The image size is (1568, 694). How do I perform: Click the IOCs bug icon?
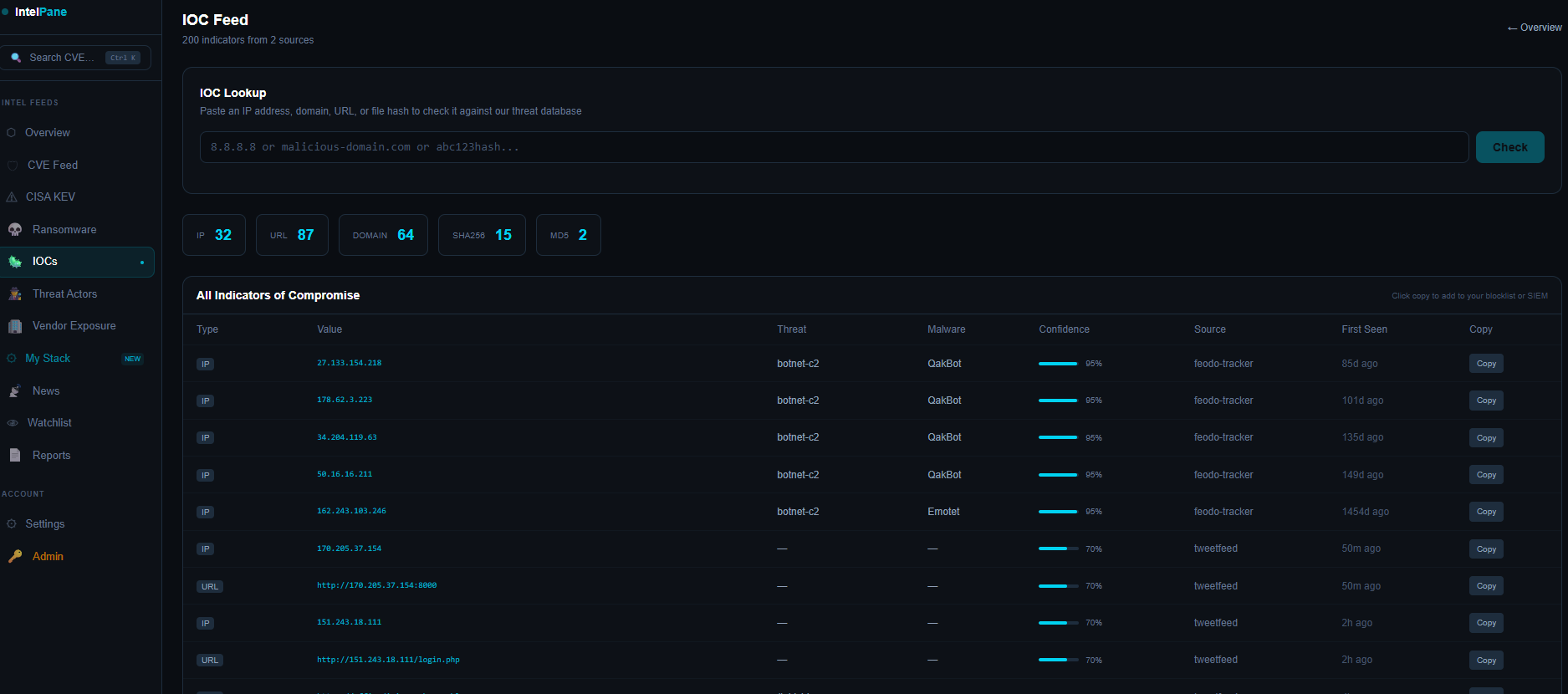15,262
